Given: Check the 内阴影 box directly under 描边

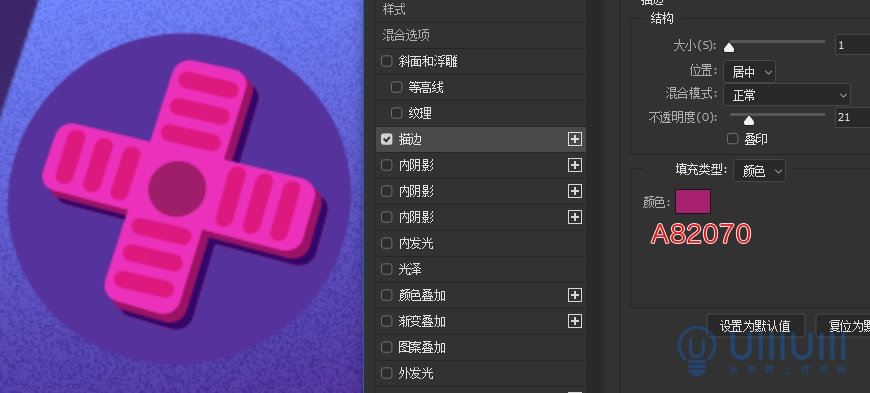Looking at the screenshot, I should [x=387, y=165].
